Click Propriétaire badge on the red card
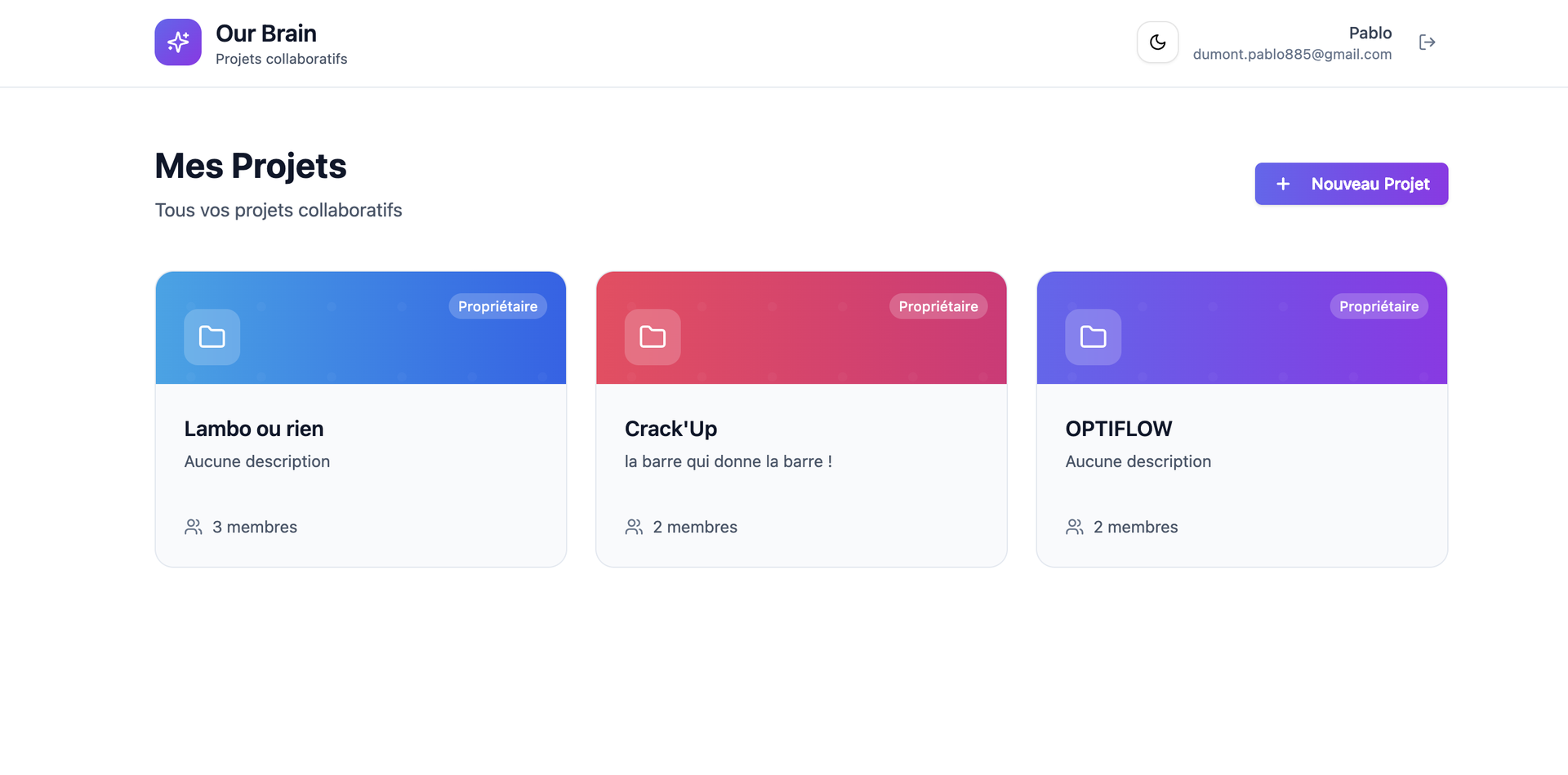 (x=938, y=306)
